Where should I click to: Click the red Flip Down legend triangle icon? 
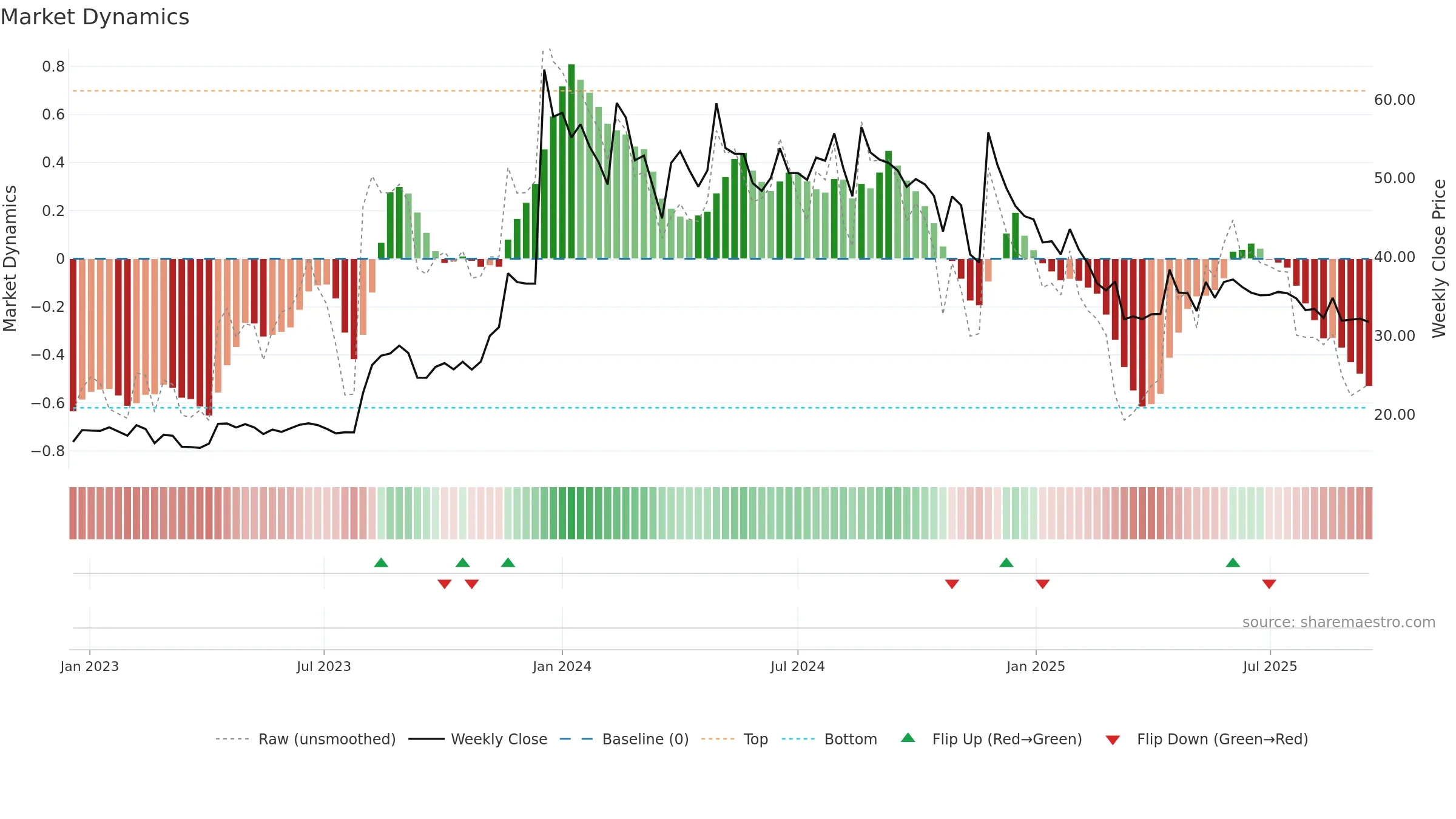[x=1113, y=740]
